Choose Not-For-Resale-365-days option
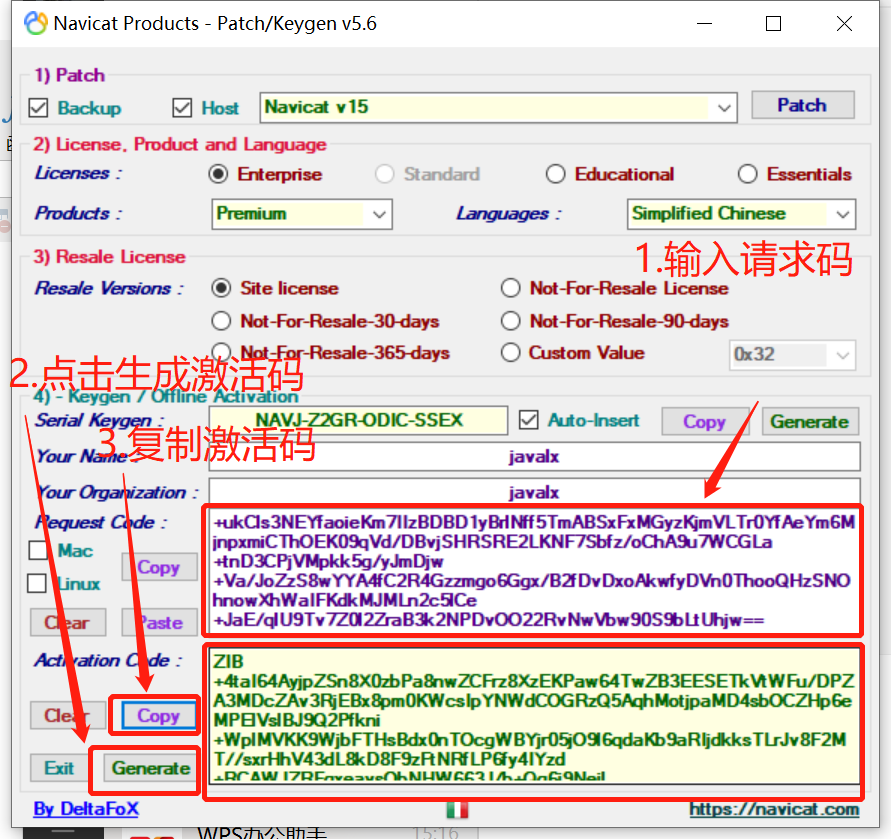This screenshot has height=839, width=891. coord(221,352)
